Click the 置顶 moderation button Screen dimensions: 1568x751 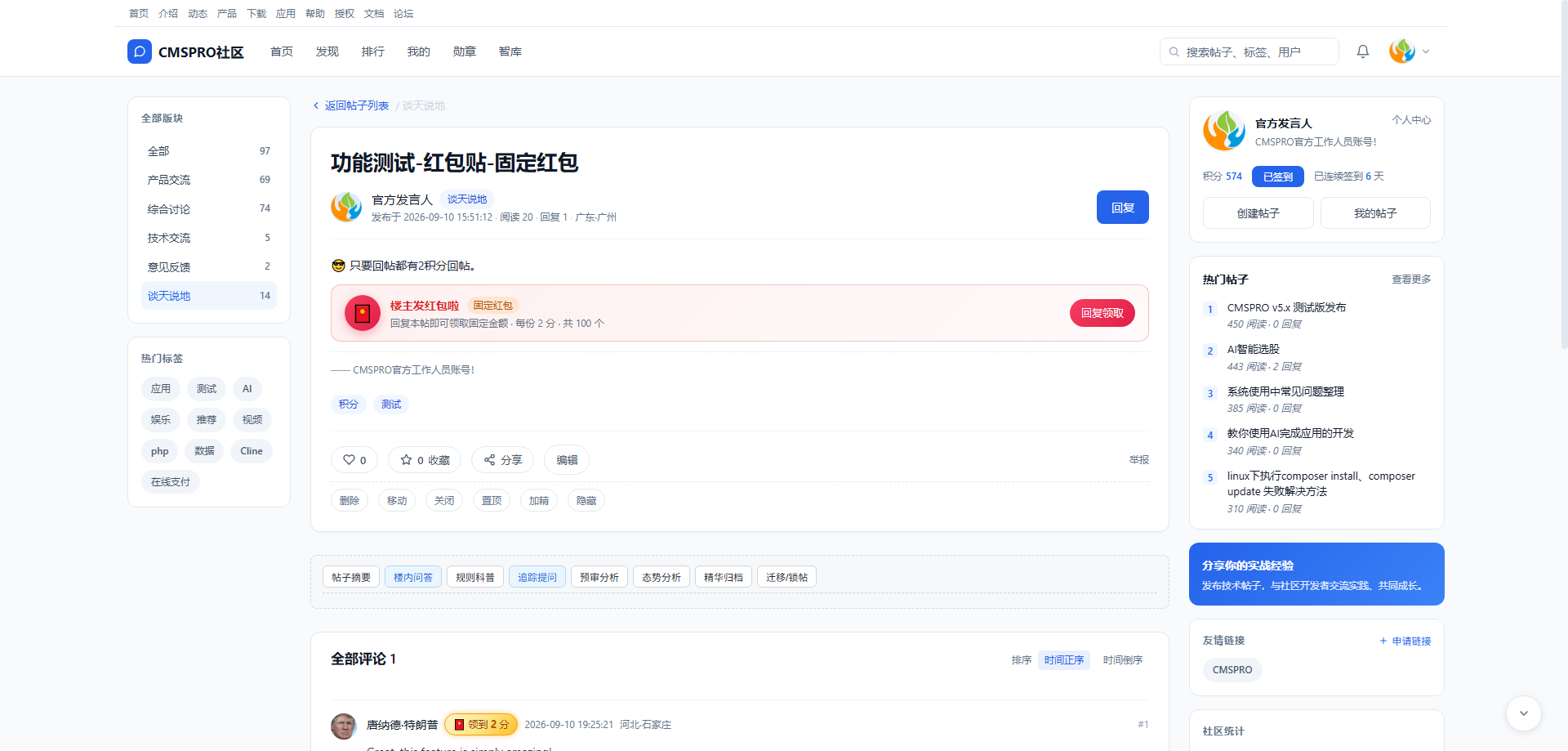tap(492, 501)
